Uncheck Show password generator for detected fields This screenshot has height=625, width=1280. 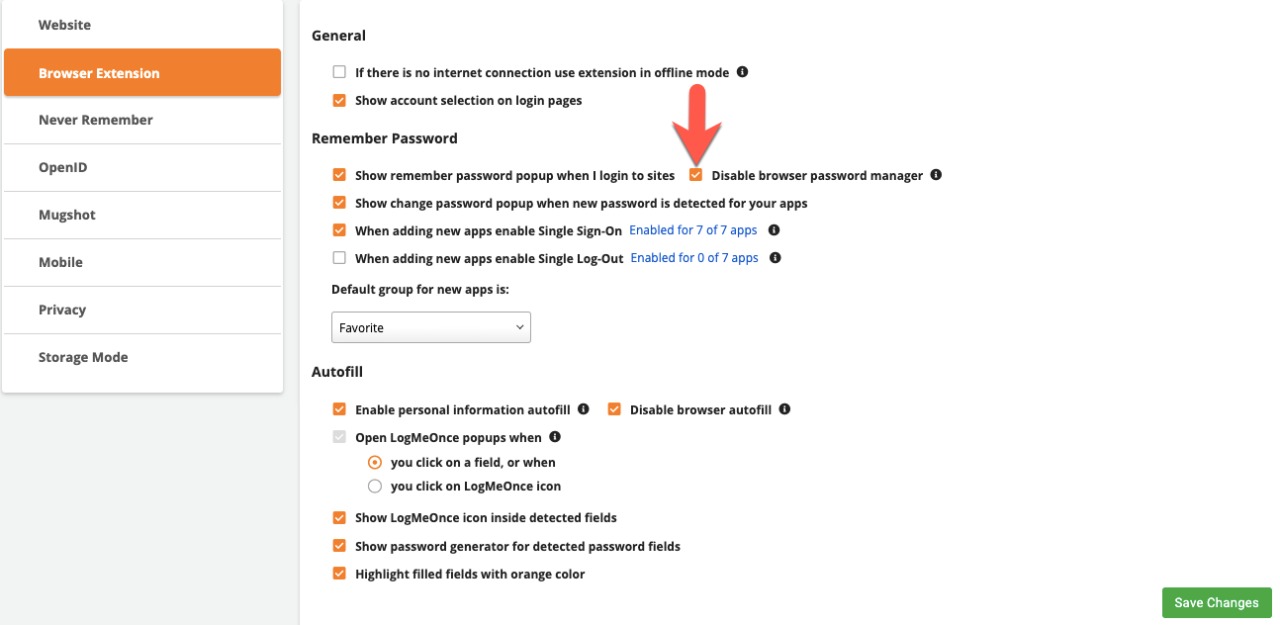pos(339,546)
